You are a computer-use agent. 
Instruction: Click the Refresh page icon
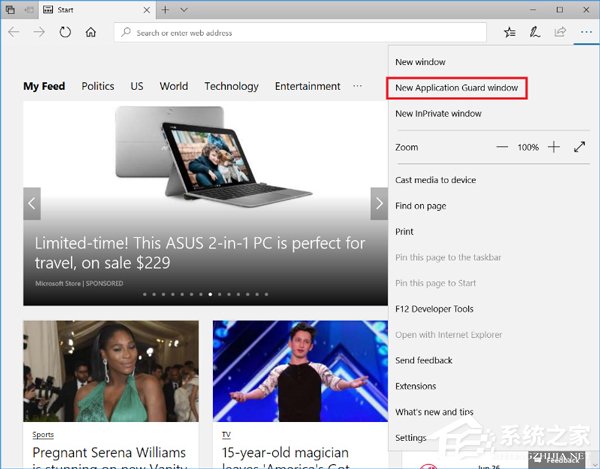[x=65, y=32]
